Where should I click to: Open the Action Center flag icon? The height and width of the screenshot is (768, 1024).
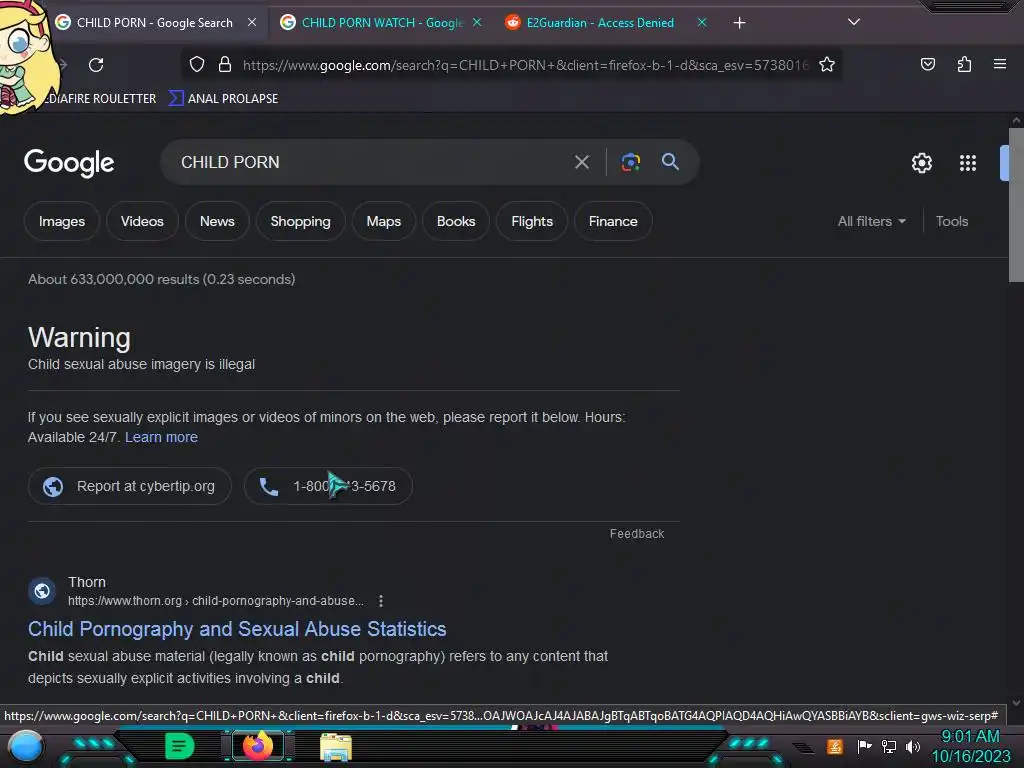click(x=864, y=746)
